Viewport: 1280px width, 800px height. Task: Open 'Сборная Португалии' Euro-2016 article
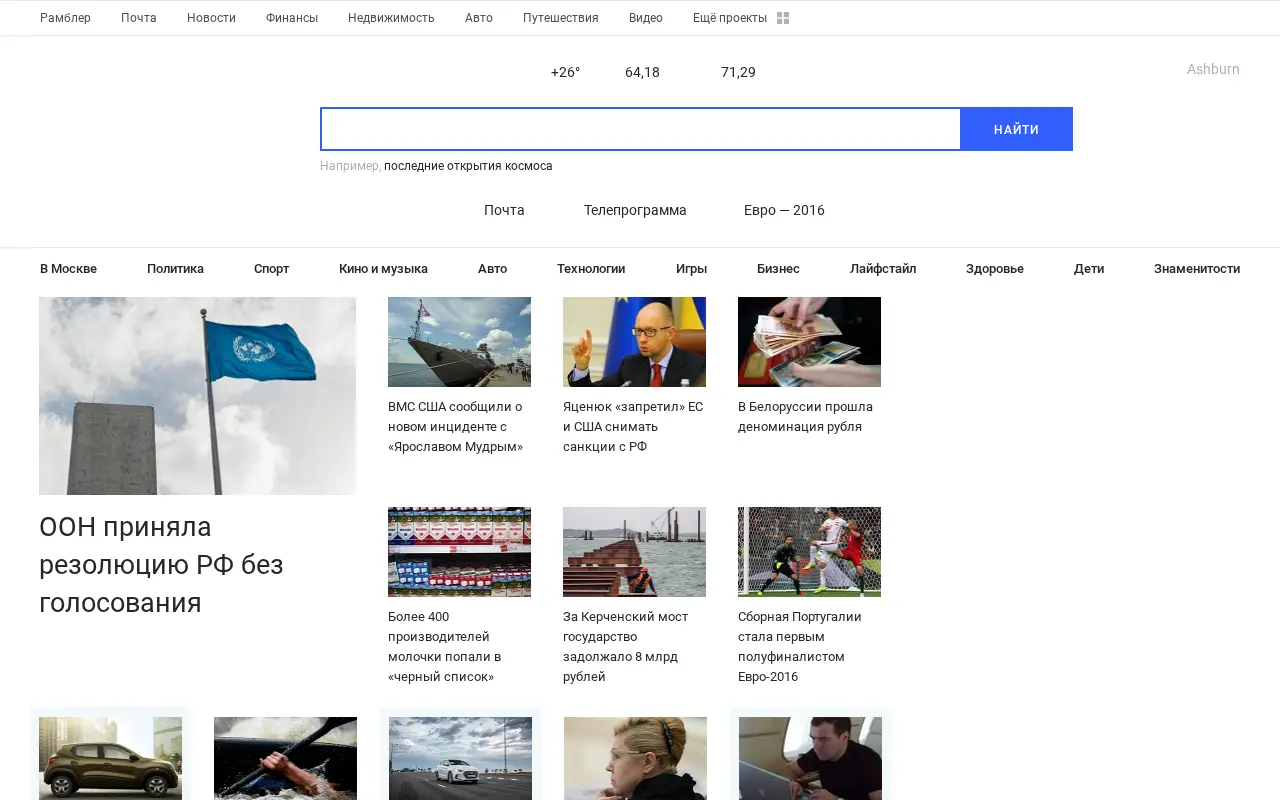[x=800, y=647]
